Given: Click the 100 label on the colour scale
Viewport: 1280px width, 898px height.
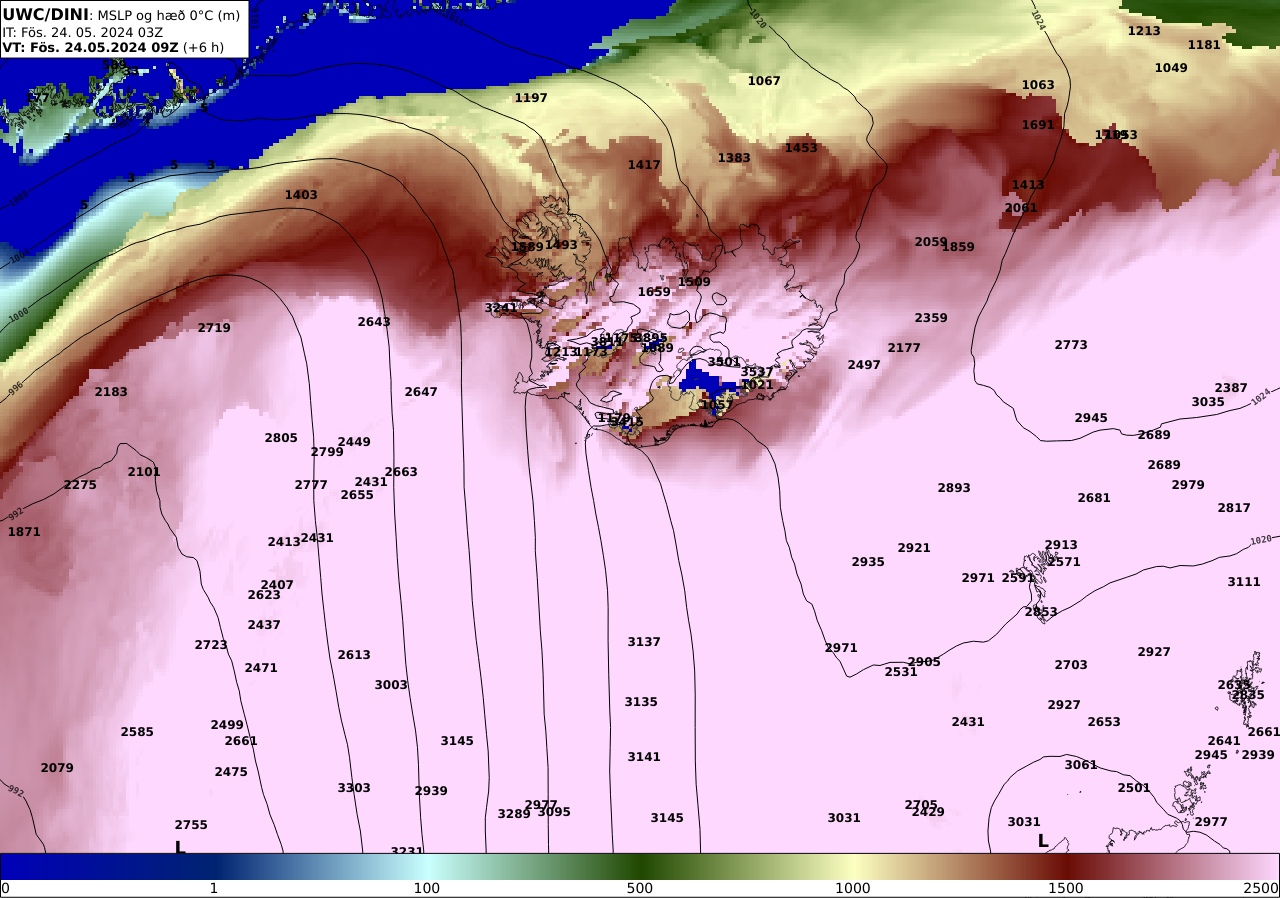Looking at the screenshot, I should pos(427,888).
